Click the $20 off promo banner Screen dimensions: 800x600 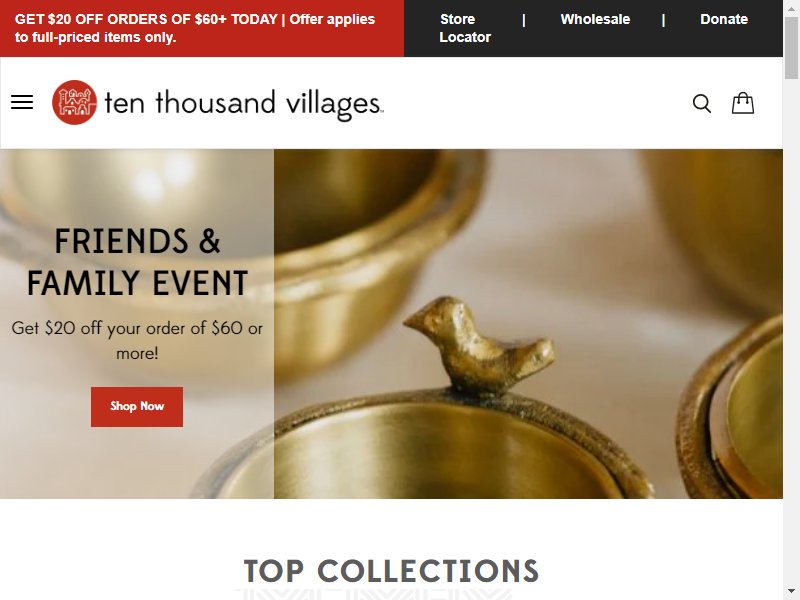point(195,28)
